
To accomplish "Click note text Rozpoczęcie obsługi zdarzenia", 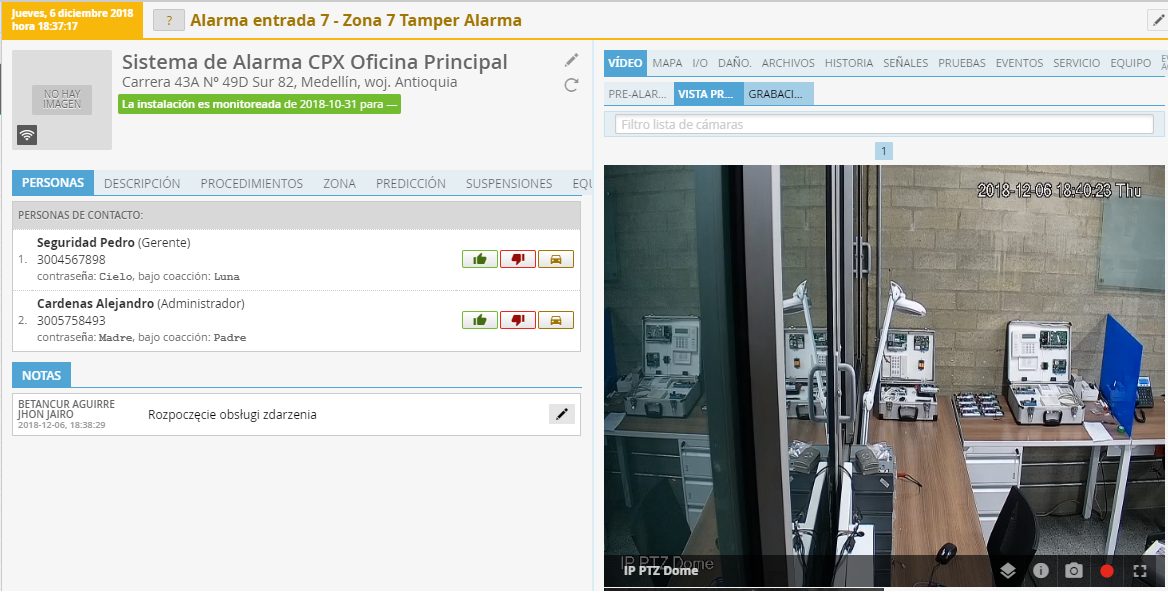I will point(232,414).
